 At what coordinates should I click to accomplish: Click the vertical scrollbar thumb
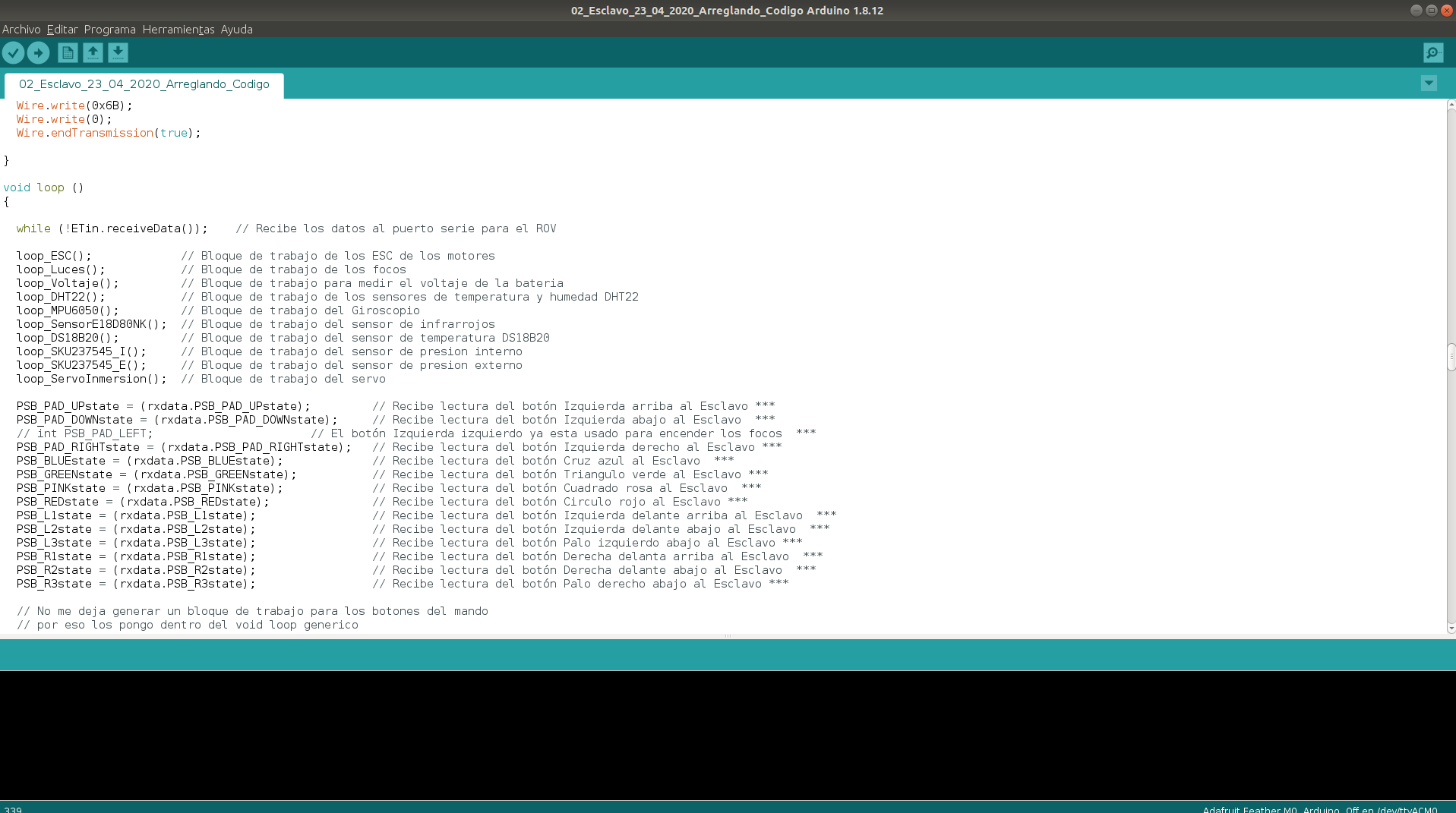[1451, 358]
